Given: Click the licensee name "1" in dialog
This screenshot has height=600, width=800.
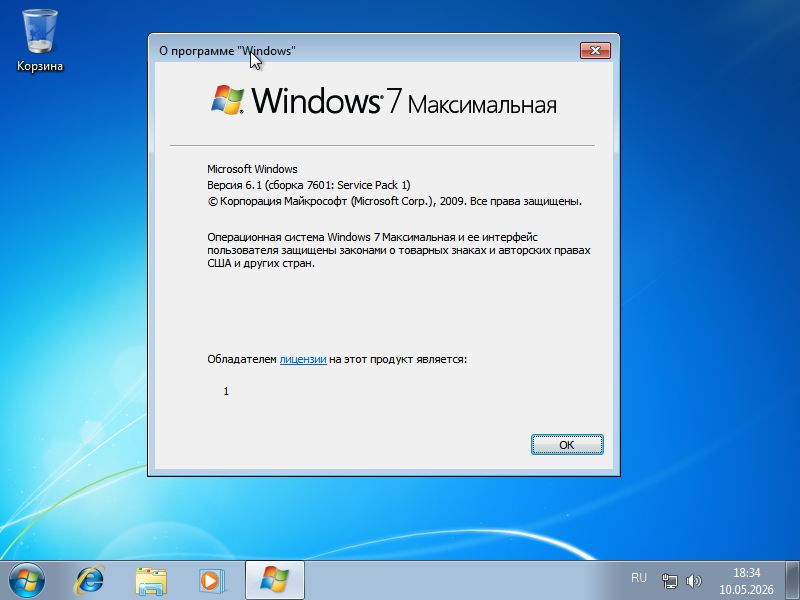Looking at the screenshot, I should pos(226,391).
